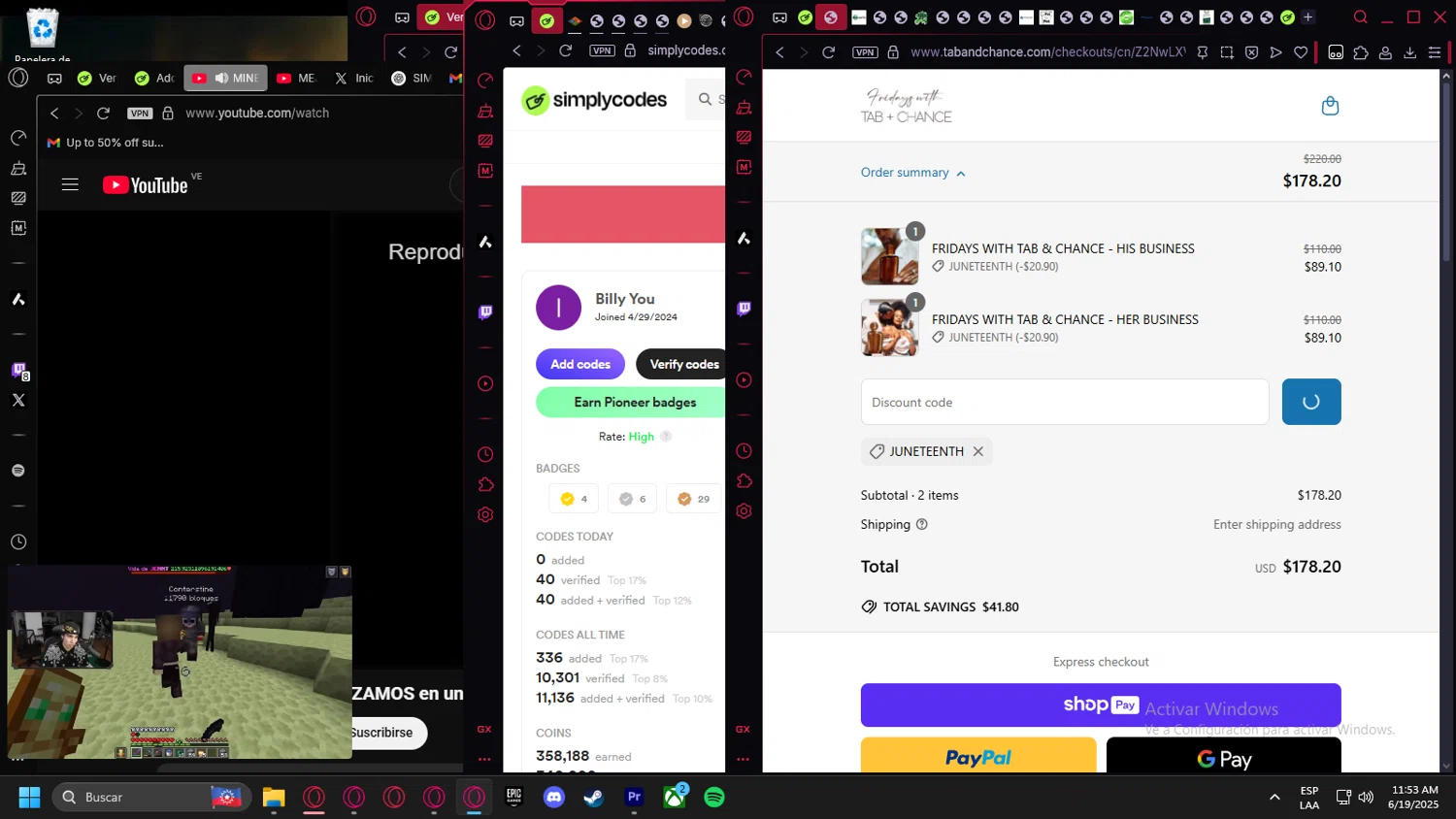This screenshot has width=1456, height=819.
Task: Switch to the muted MINE YouTube tab
Action: point(225,79)
